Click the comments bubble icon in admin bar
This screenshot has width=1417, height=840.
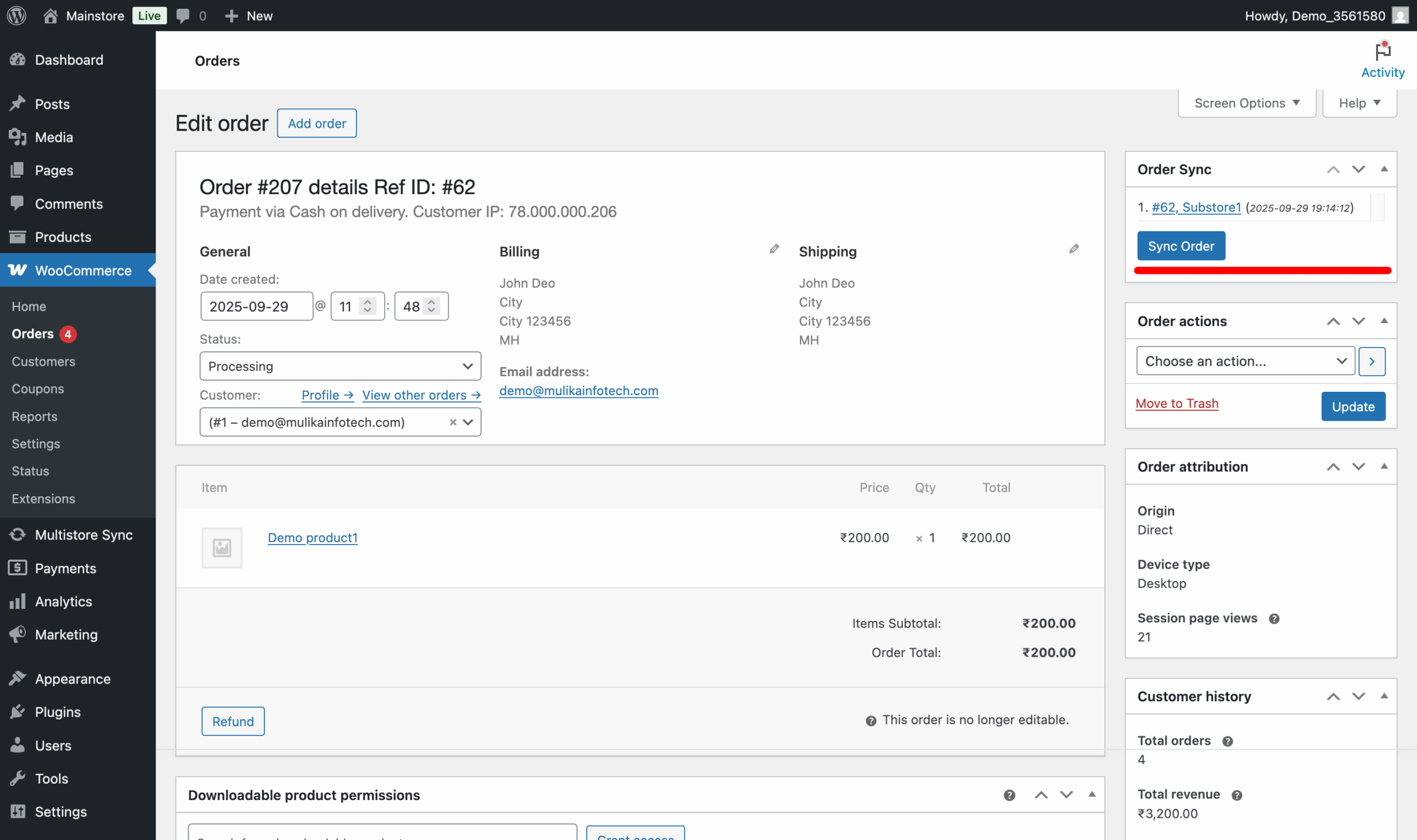(182, 15)
